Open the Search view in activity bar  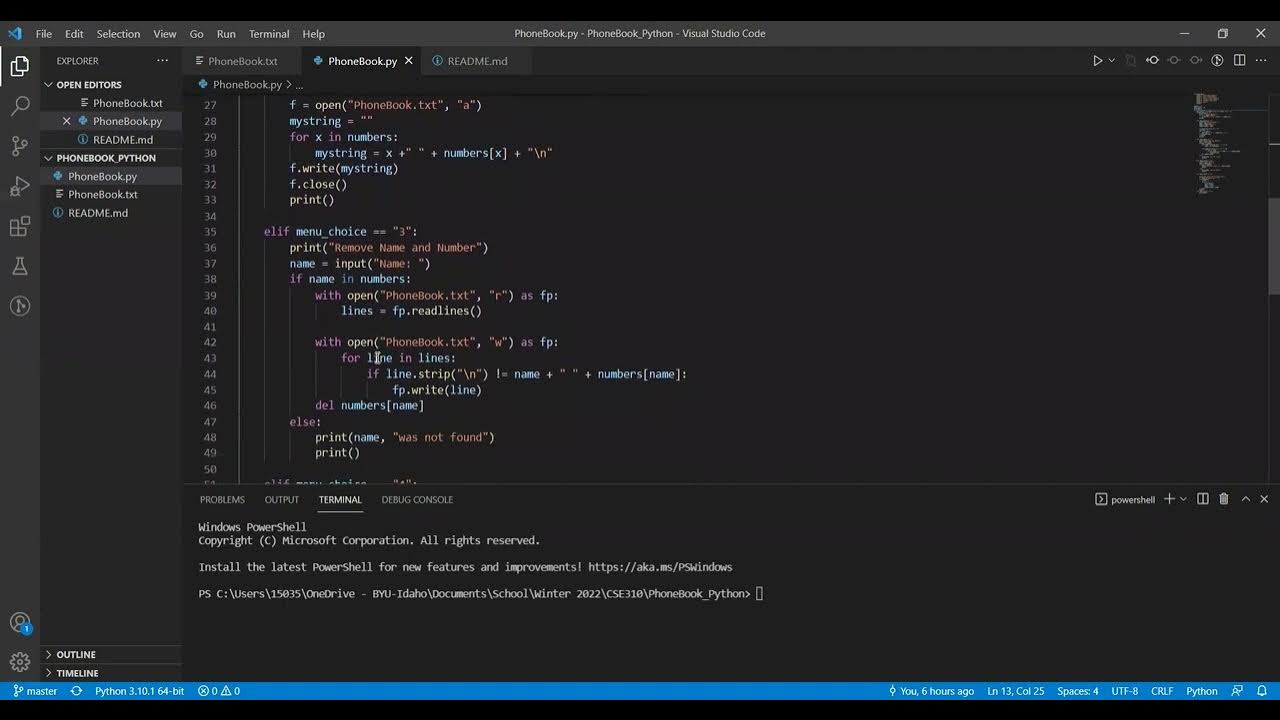pyautogui.click(x=20, y=106)
